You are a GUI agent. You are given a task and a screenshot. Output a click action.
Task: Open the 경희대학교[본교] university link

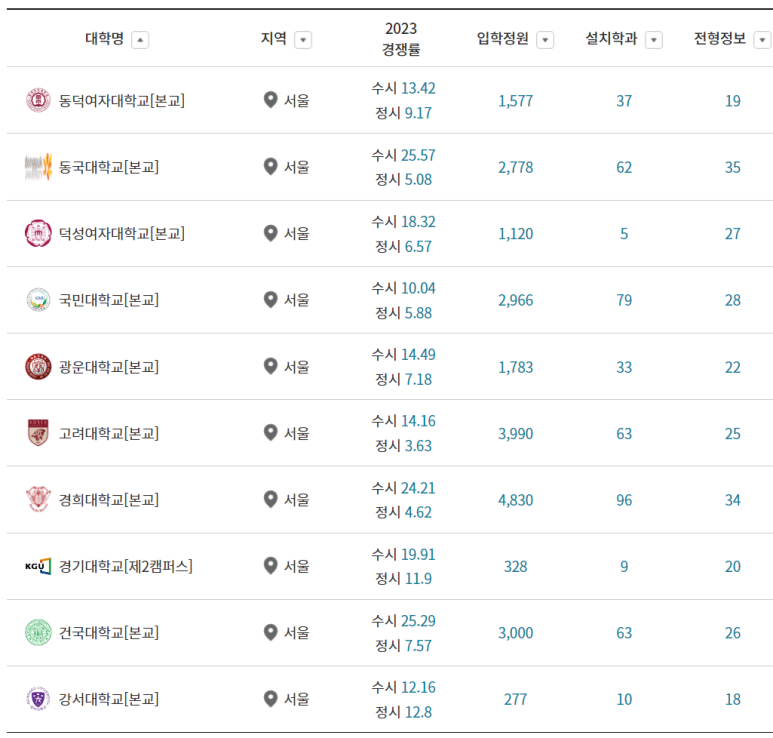click(109, 500)
